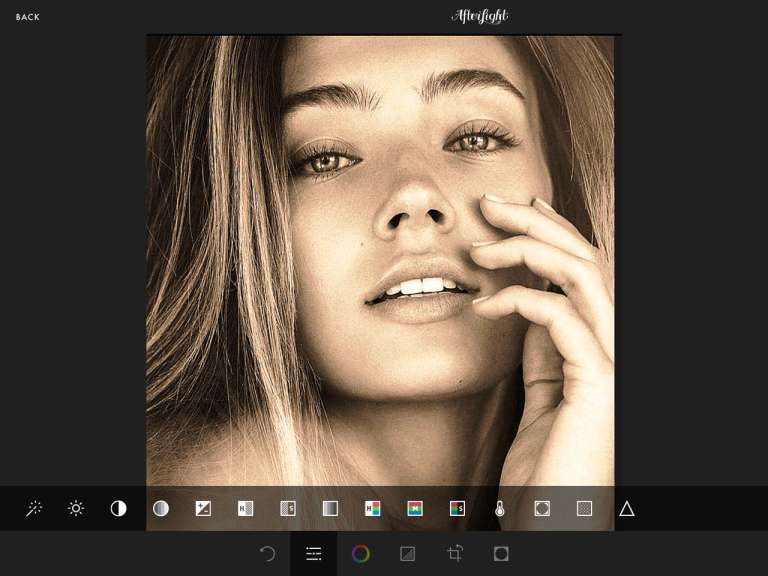Adjust temperature with the thermometer icon

tap(500, 509)
